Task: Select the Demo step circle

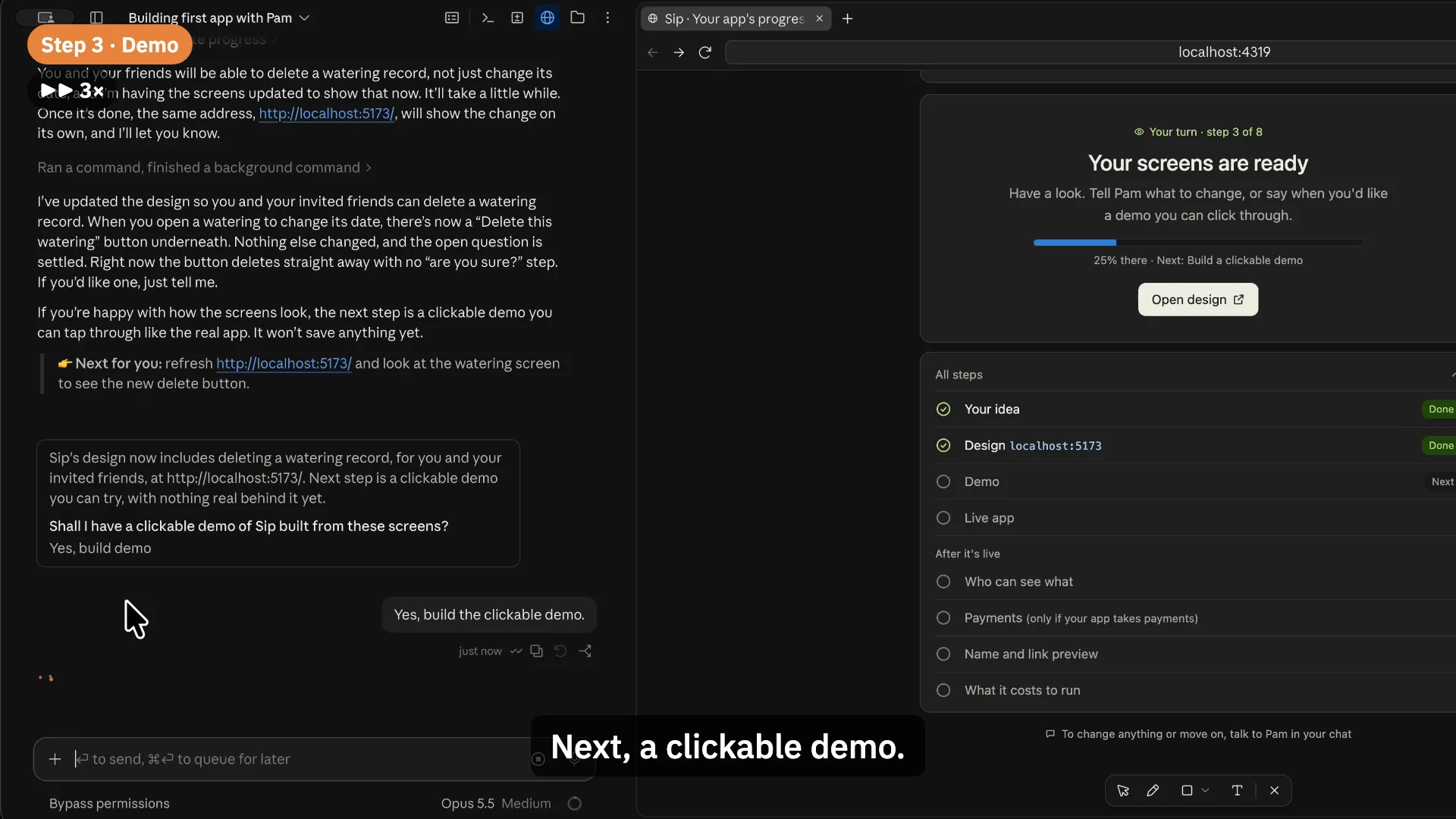Action: click(x=943, y=482)
